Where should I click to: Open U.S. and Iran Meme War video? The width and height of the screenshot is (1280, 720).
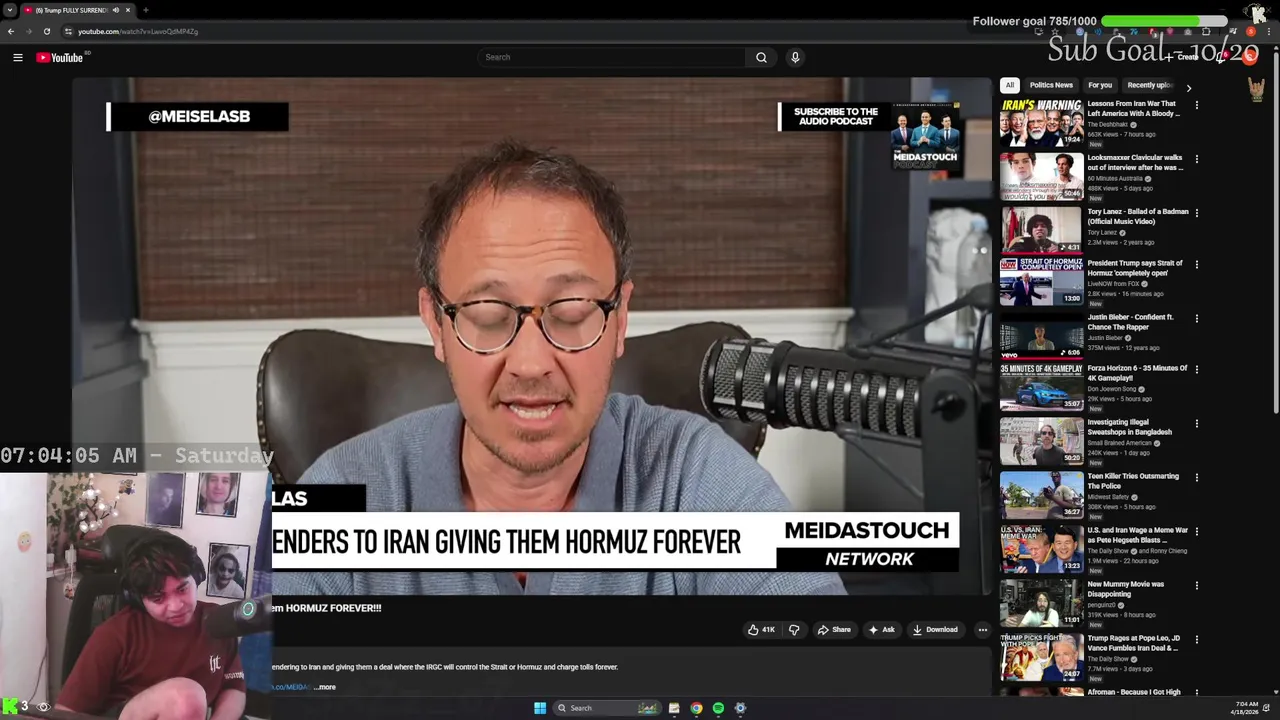(x=1138, y=535)
